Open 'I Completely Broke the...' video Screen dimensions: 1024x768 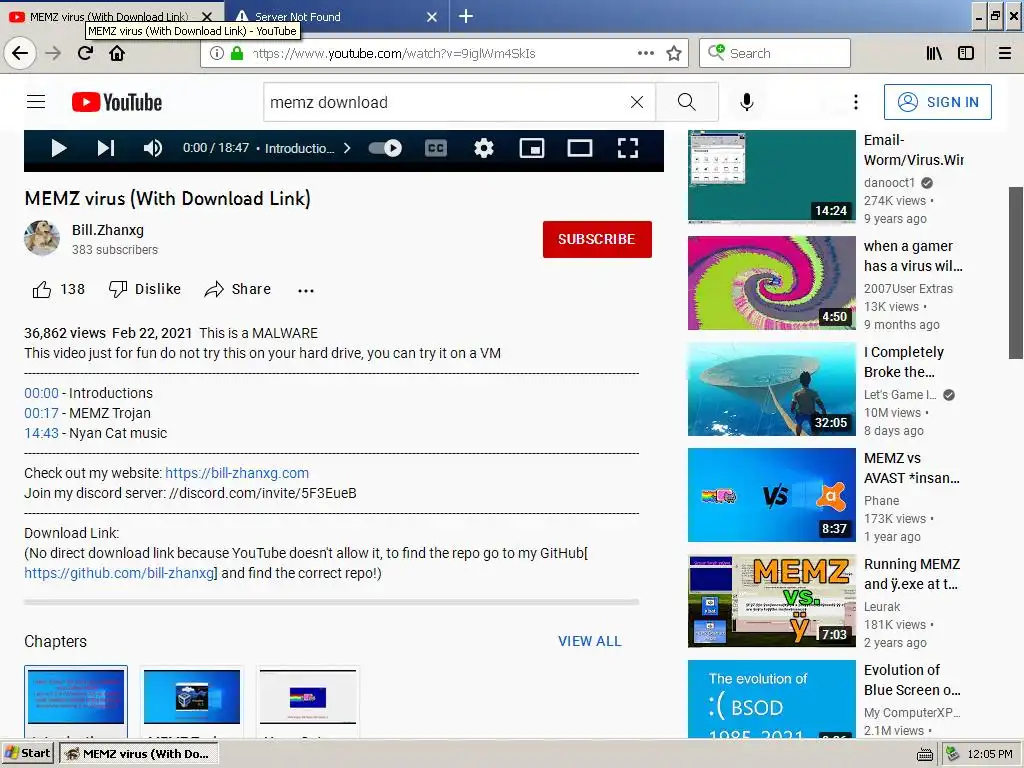[772, 389]
